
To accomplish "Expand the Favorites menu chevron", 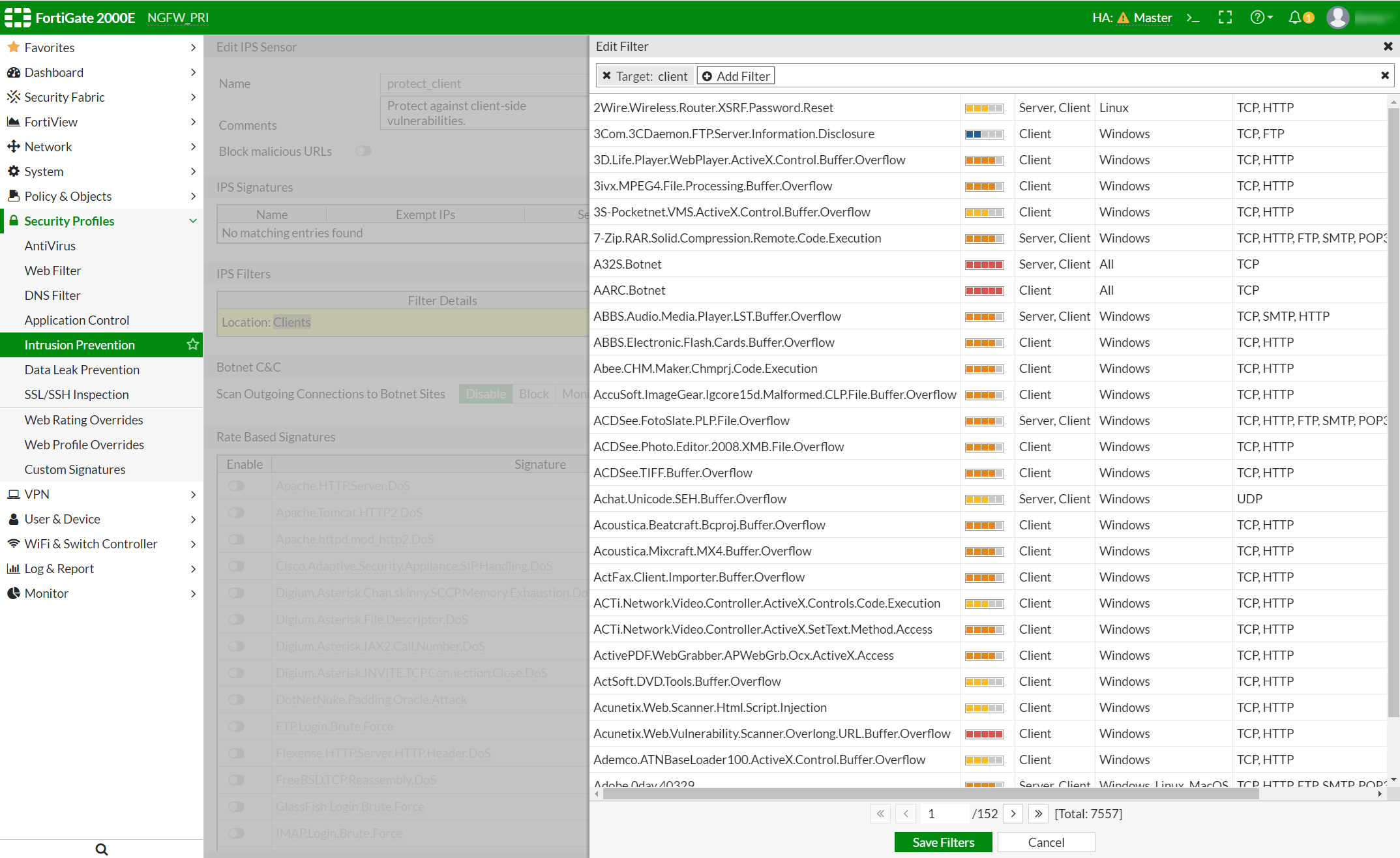I will point(193,47).
